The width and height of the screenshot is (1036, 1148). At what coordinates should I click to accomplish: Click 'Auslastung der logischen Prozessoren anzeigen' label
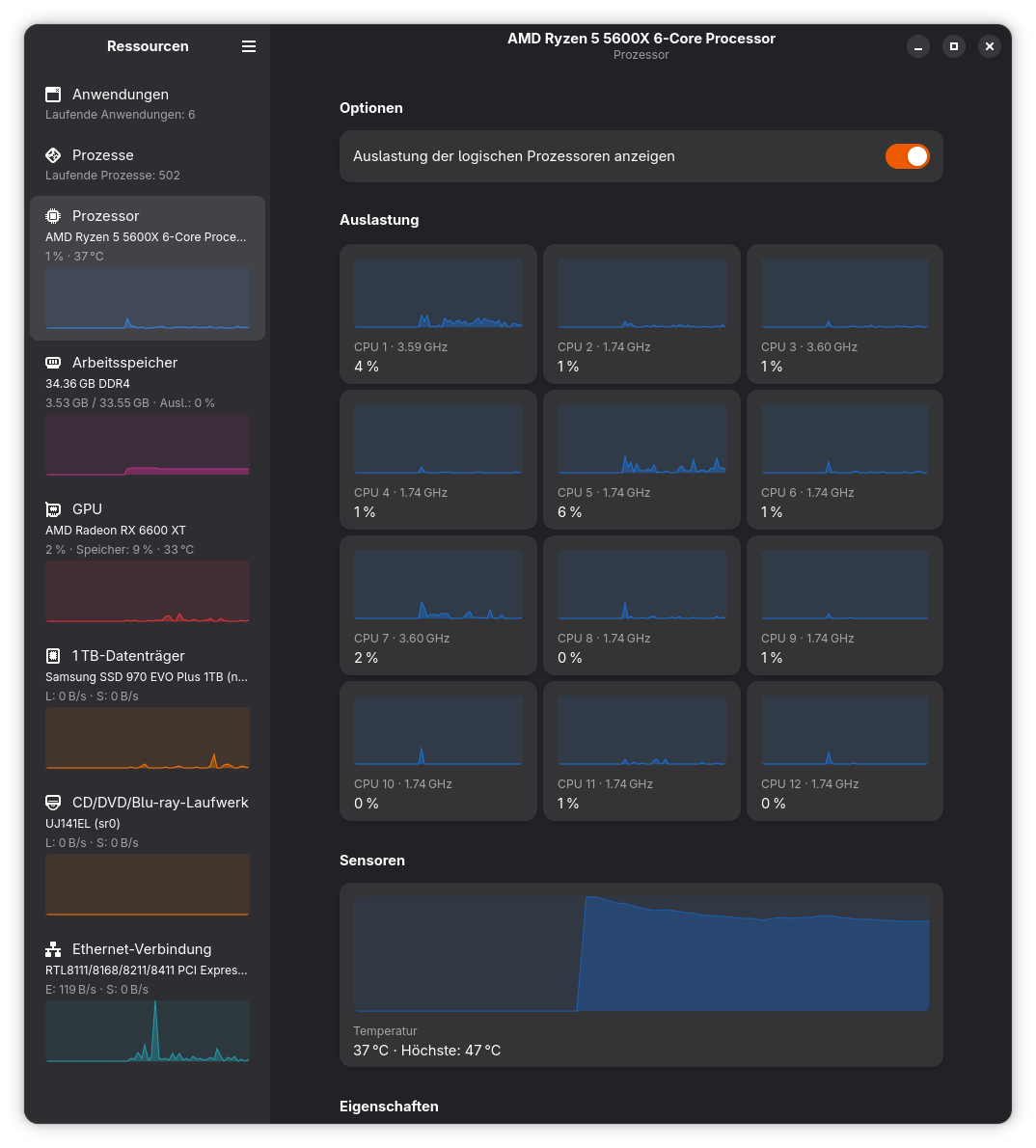[x=514, y=156]
